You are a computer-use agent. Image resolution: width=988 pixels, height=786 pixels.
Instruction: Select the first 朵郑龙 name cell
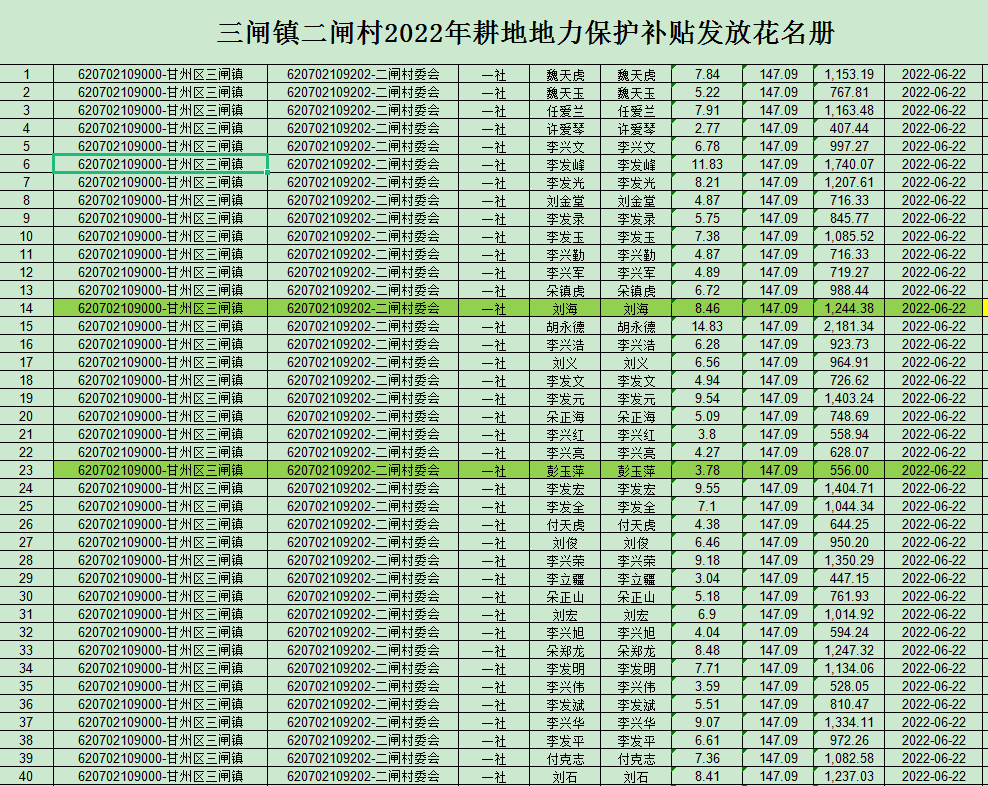565,650
